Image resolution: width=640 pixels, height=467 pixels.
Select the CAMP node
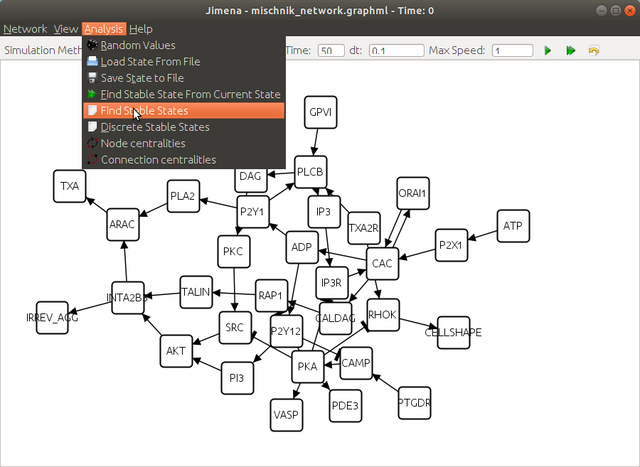356,363
